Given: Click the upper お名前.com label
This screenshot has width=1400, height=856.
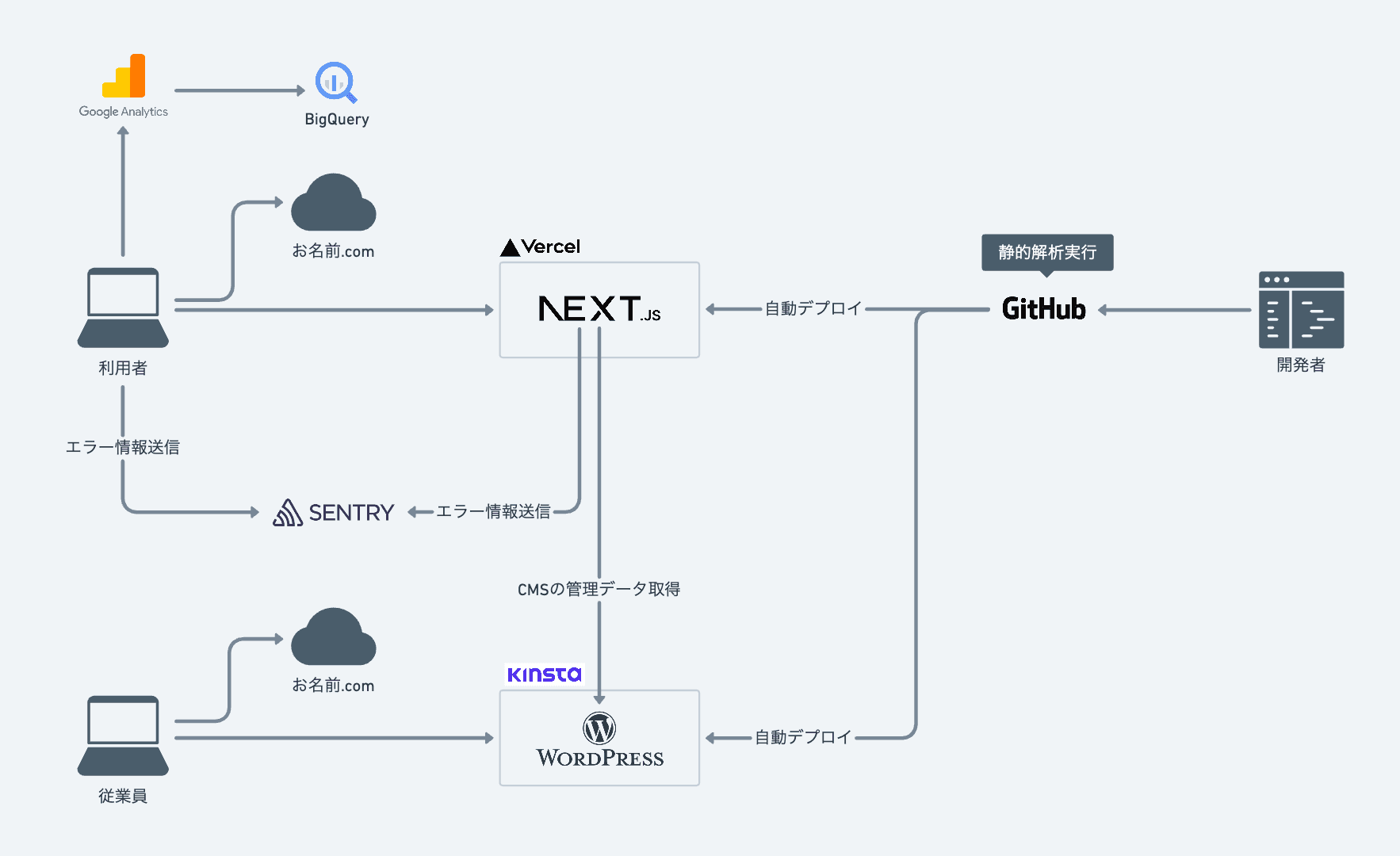Looking at the screenshot, I should pyautogui.click(x=333, y=251).
